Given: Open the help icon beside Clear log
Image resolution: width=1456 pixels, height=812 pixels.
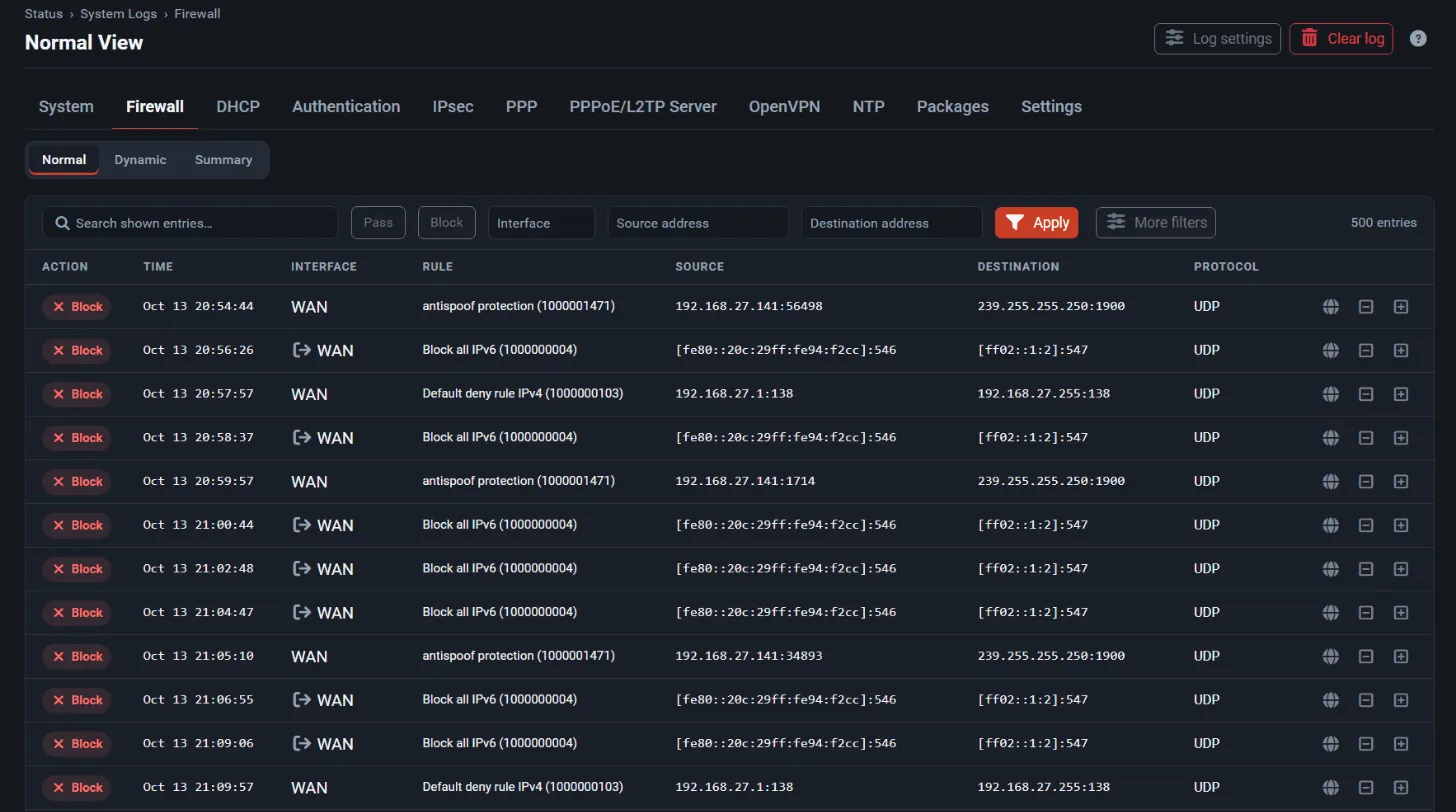Looking at the screenshot, I should [1418, 39].
